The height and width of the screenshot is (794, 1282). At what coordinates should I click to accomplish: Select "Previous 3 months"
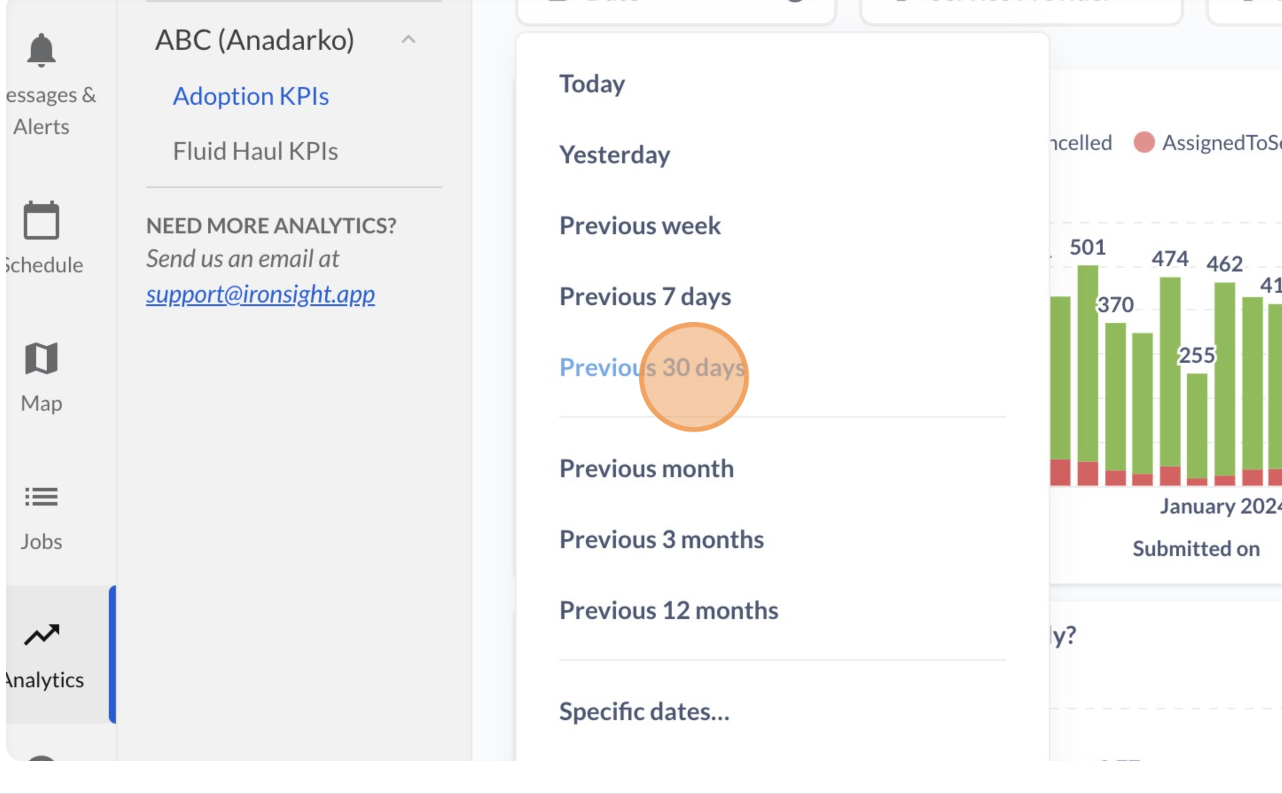point(660,539)
